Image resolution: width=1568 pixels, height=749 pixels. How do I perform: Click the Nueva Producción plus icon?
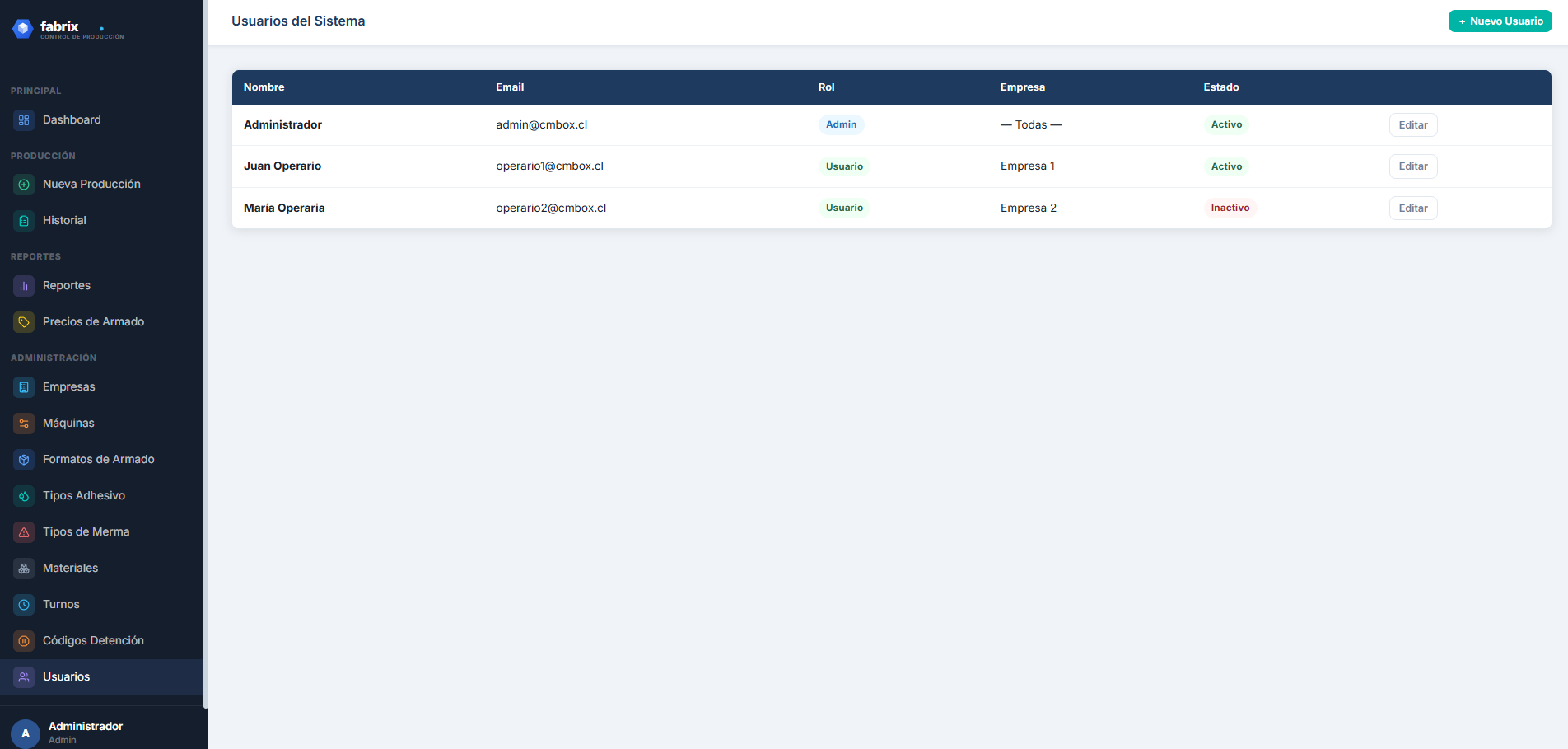click(x=24, y=185)
